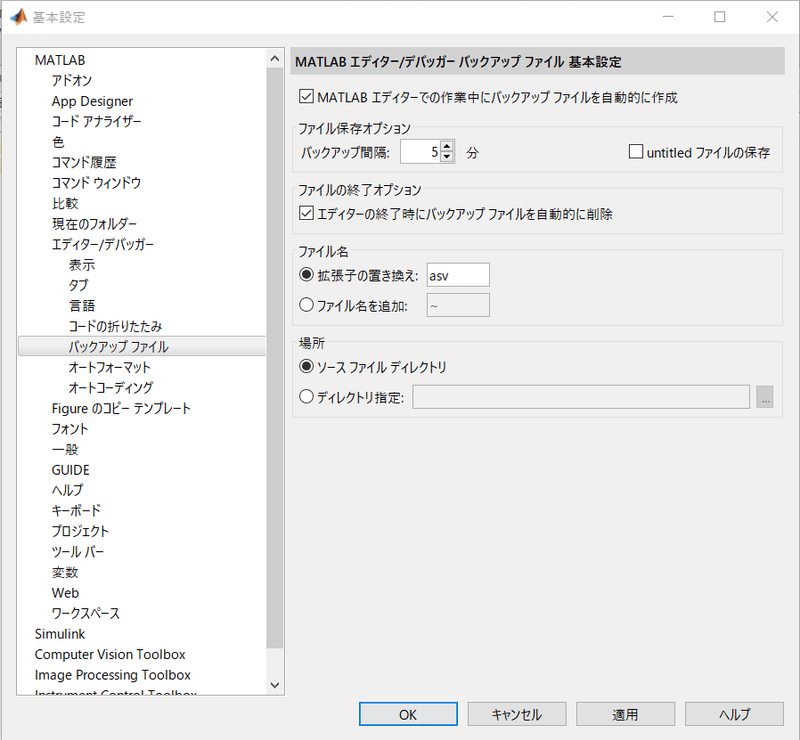Viewport: 800px width, 740px height.
Task: Select 言語 preferences item
Action: click(x=82, y=306)
